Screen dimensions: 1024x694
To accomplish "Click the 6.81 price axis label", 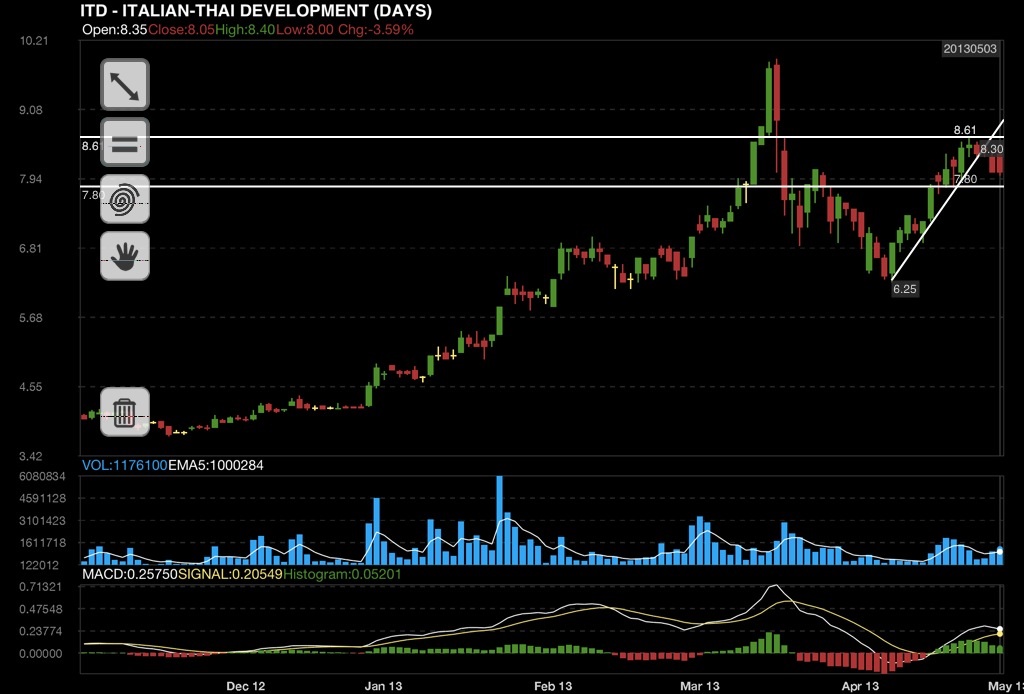I will click(31, 248).
